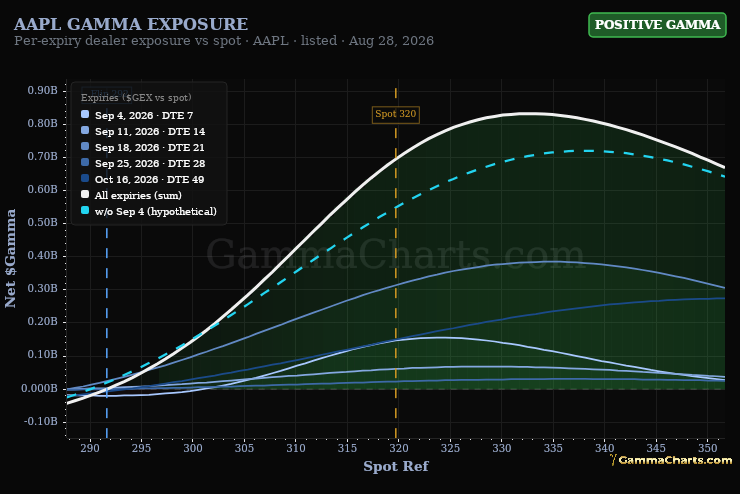Select the 'All expiries (sum)' legend entry
Image resolution: width=740 pixels, height=494 pixels.
tap(132, 195)
